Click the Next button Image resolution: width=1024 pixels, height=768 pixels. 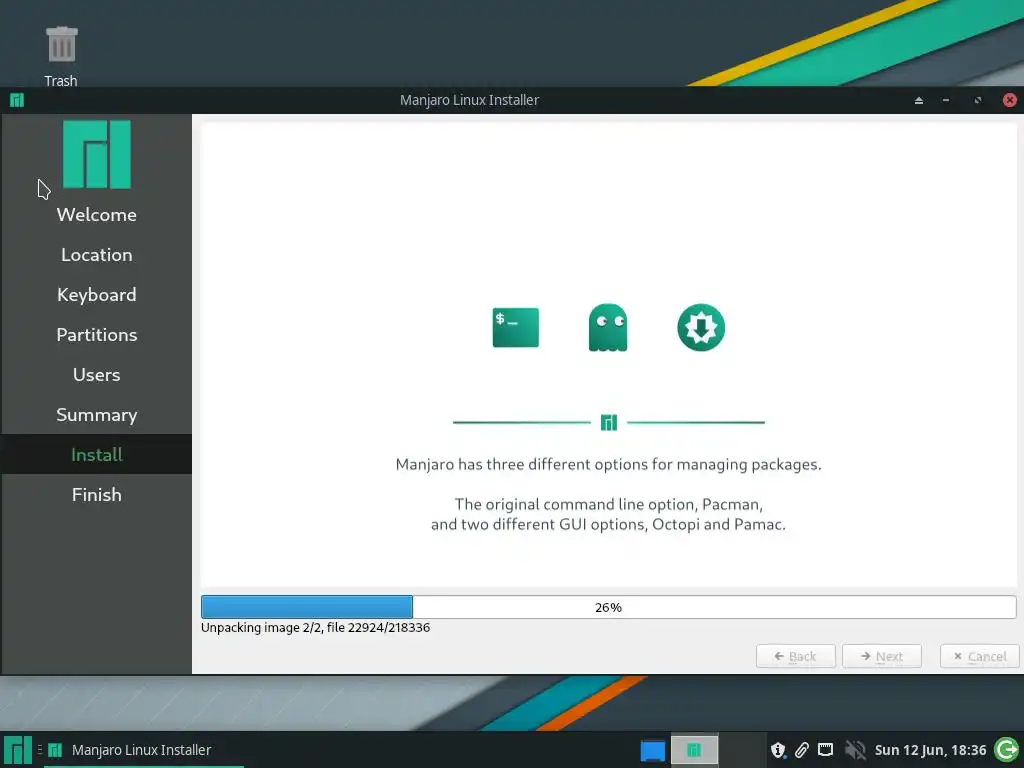882,656
